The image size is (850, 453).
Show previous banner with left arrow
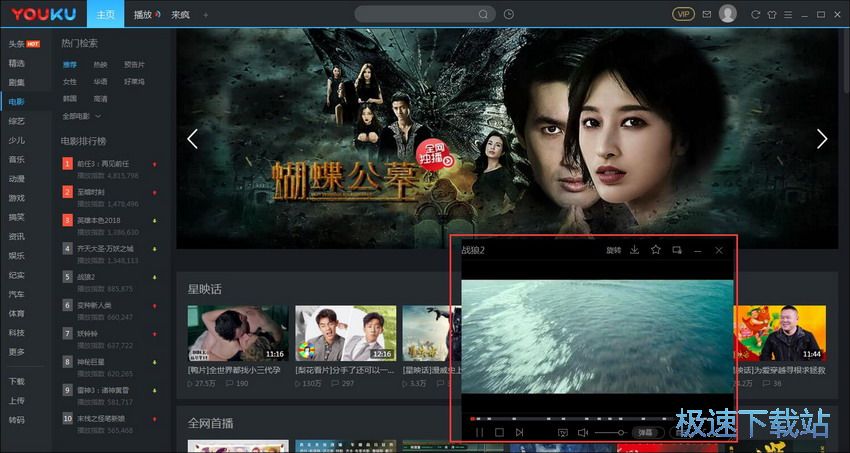[x=192, y=139]
